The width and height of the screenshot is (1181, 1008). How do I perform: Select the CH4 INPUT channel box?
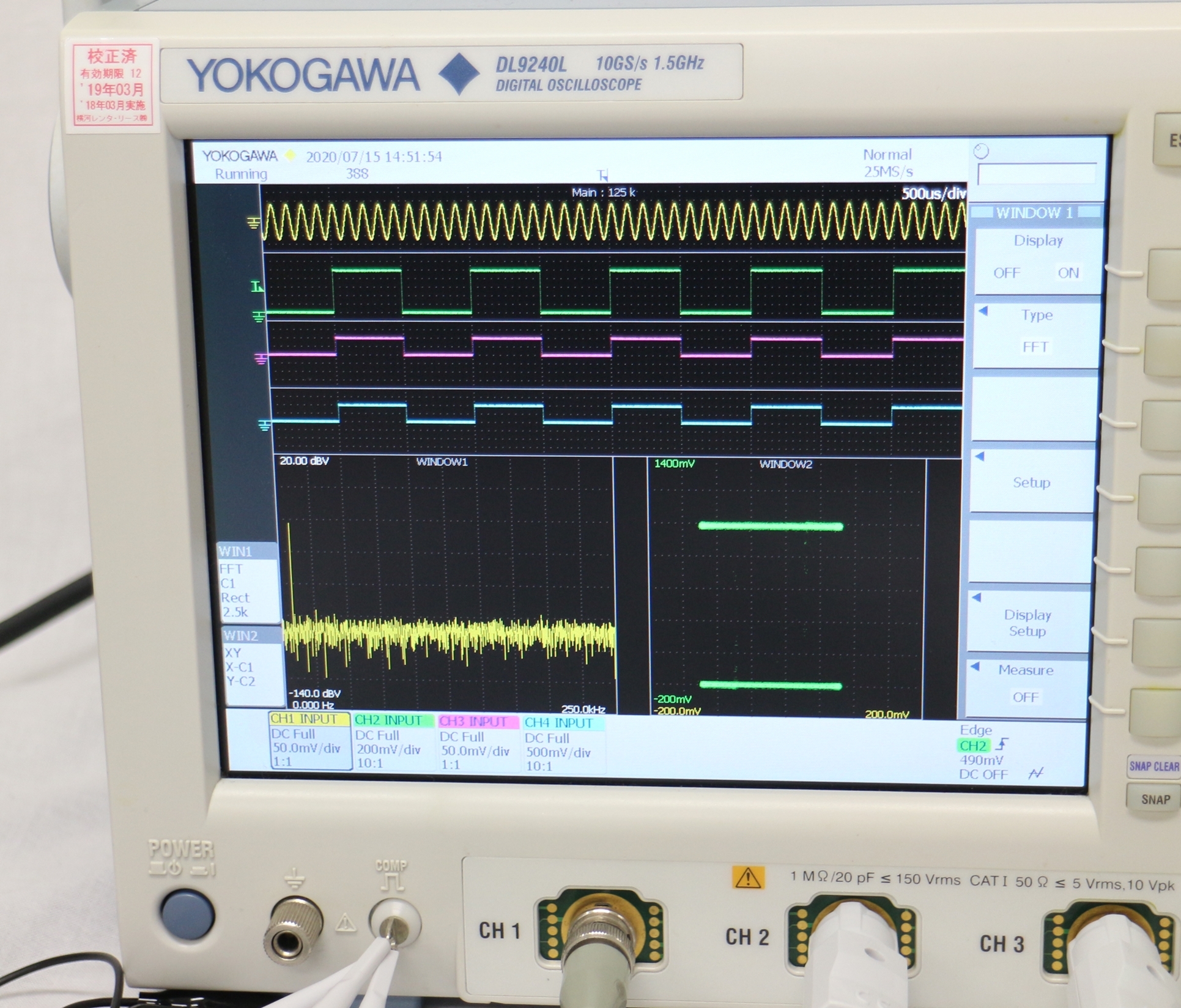click(x=563, y=744)
